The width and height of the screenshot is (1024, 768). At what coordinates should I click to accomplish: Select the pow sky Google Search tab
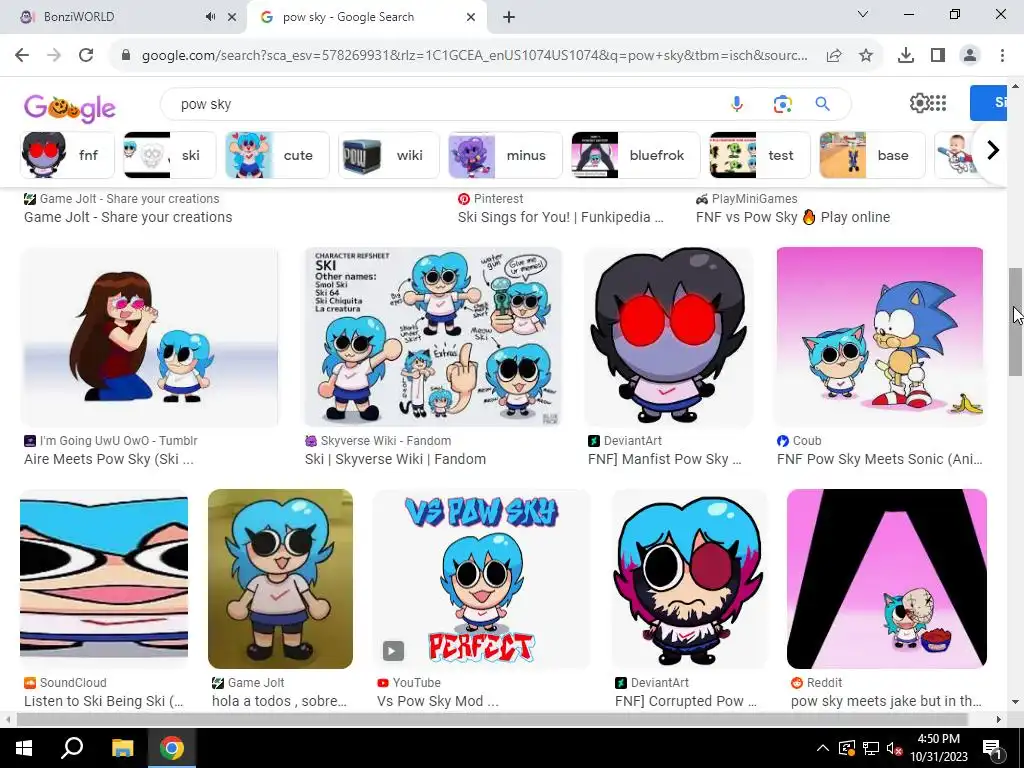pos(366,17)
